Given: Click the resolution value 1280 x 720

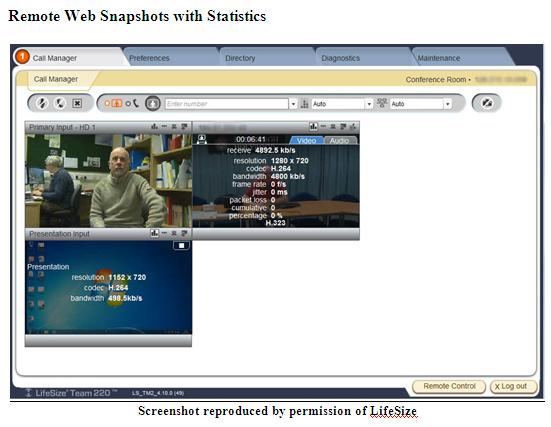Looking at the screenshot, I should (x=290, y=161).
